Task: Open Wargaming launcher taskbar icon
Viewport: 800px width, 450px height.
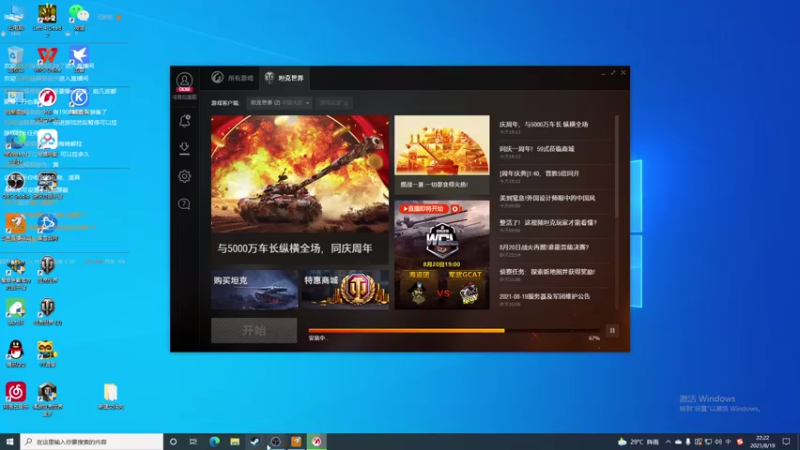Action: 316,442
